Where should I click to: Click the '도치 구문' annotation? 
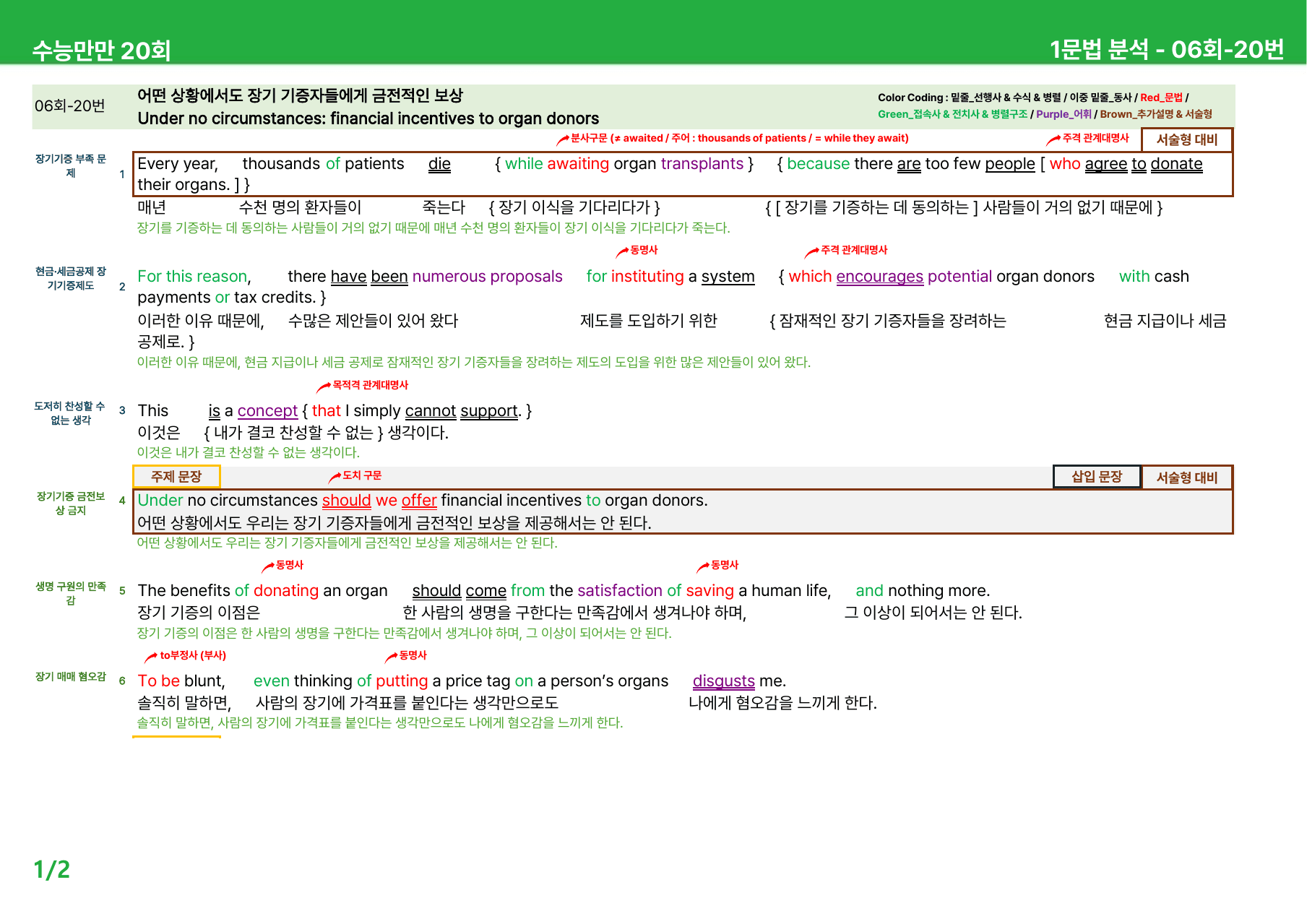coord(355,475)
